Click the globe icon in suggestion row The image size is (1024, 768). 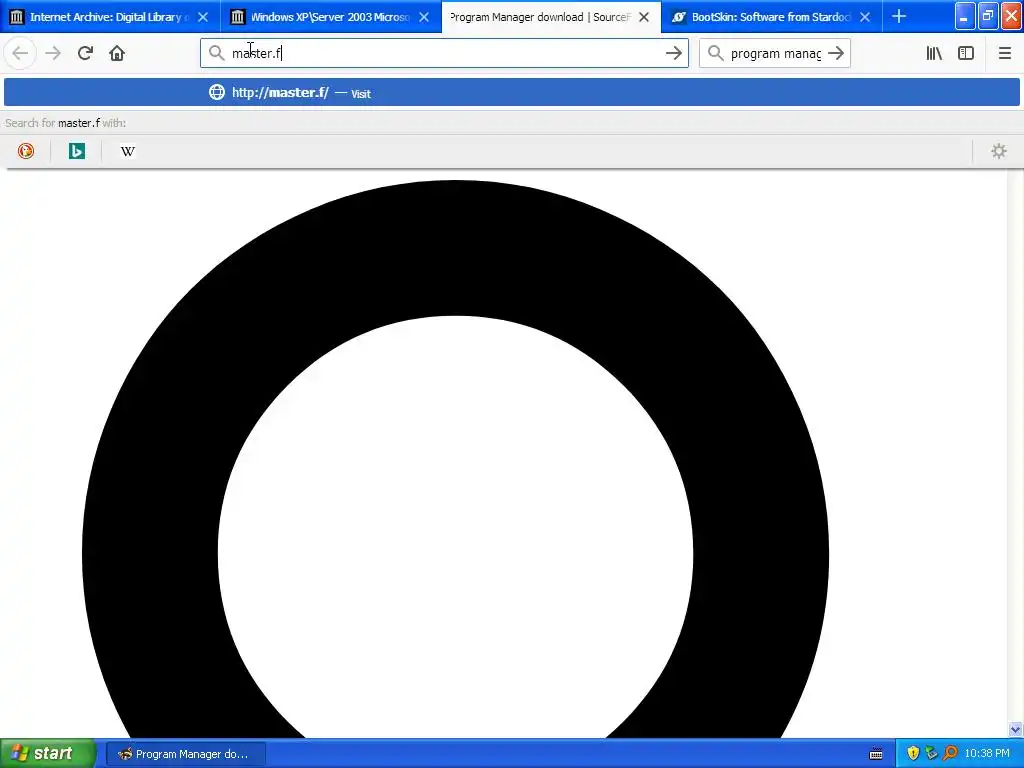click(216, 93)
